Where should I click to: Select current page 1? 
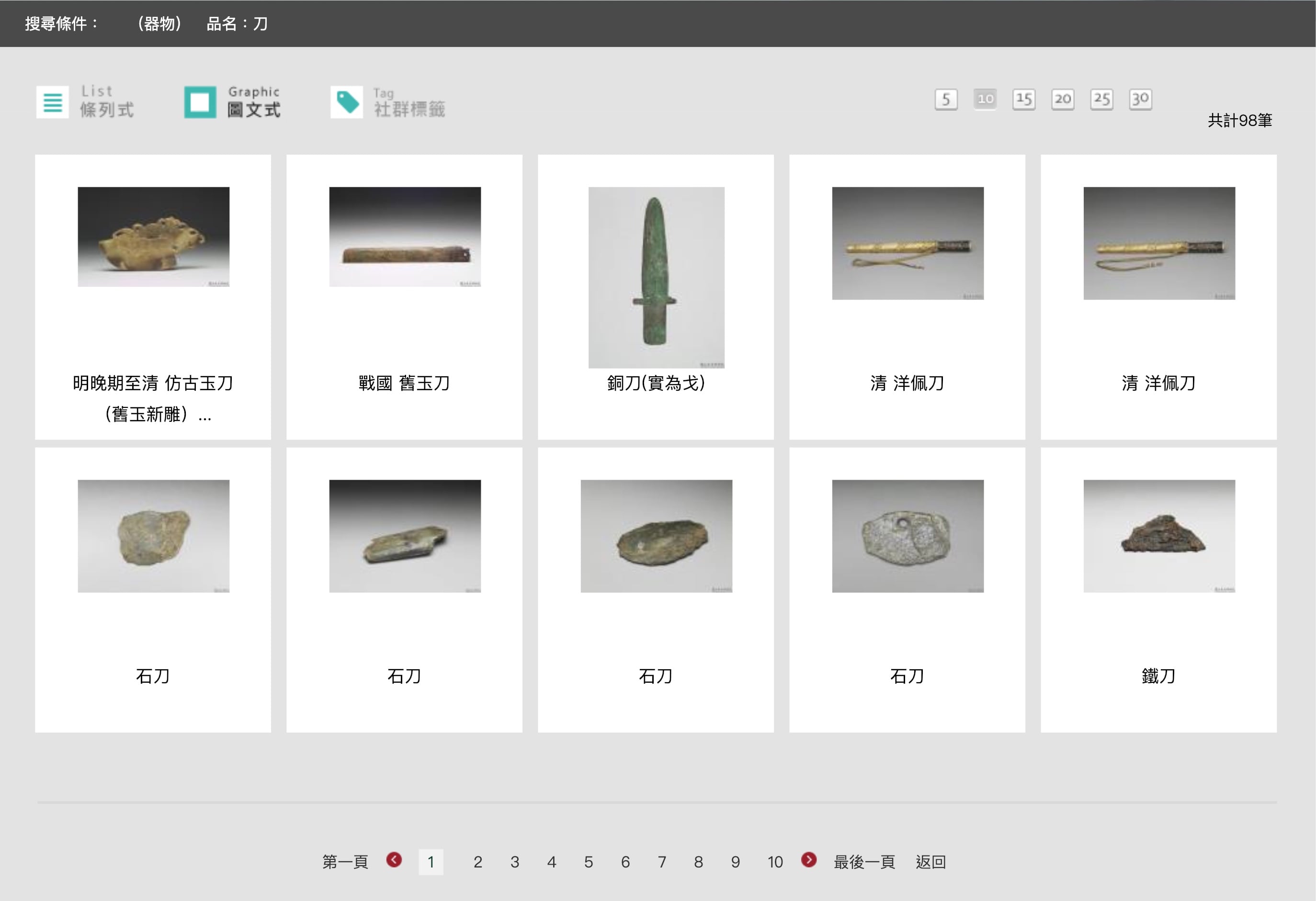point(431,862)
